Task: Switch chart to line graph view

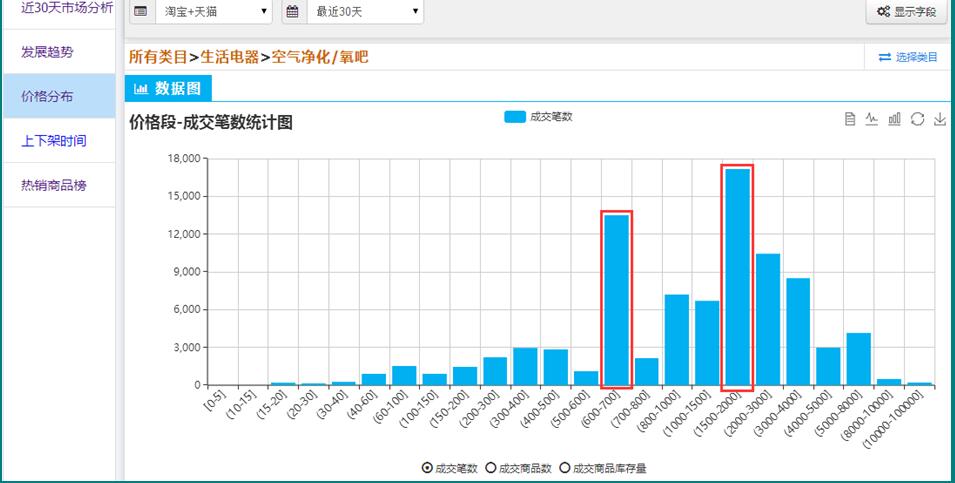Action: [x=872, y=120]
